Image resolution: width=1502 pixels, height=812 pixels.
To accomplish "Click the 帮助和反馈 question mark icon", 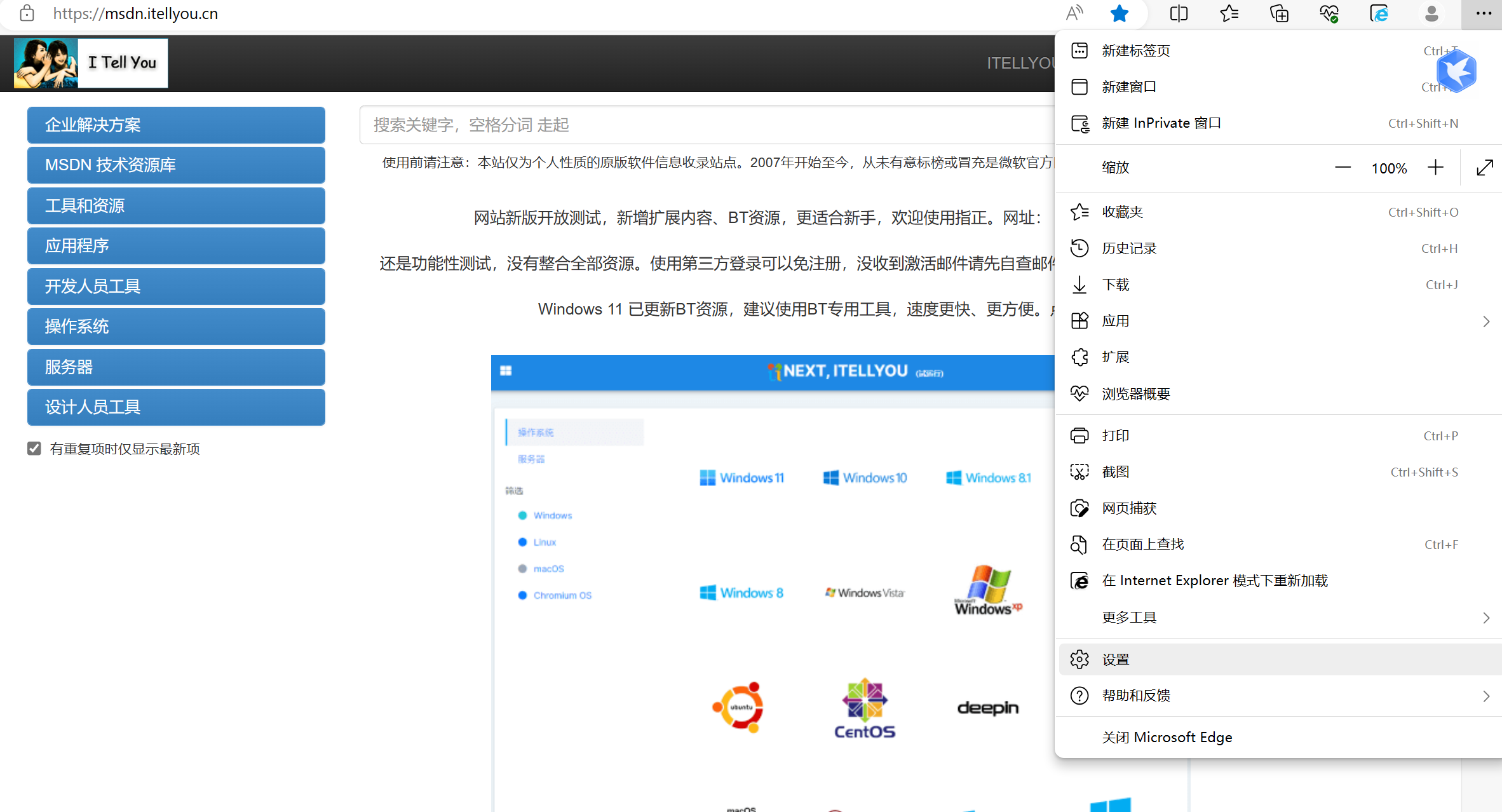I will click(1079, 696).
